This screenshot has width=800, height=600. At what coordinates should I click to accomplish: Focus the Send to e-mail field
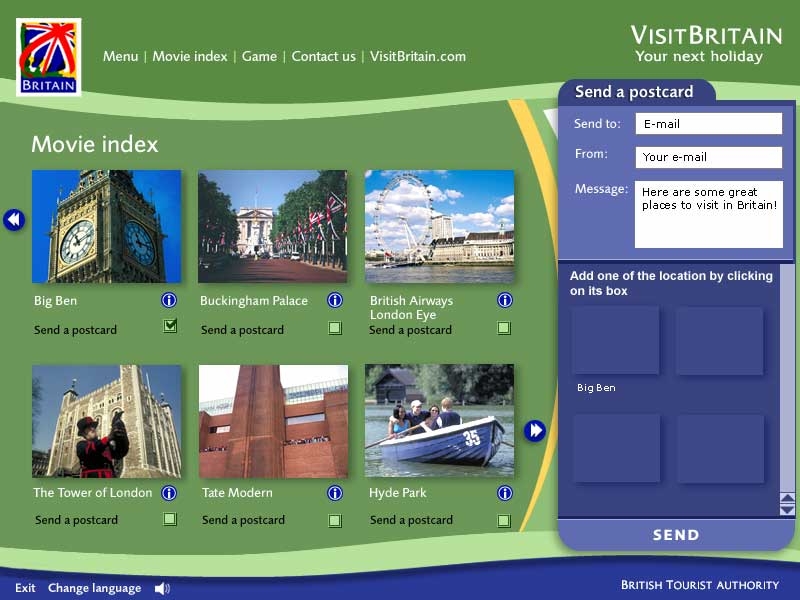(709, 123)
